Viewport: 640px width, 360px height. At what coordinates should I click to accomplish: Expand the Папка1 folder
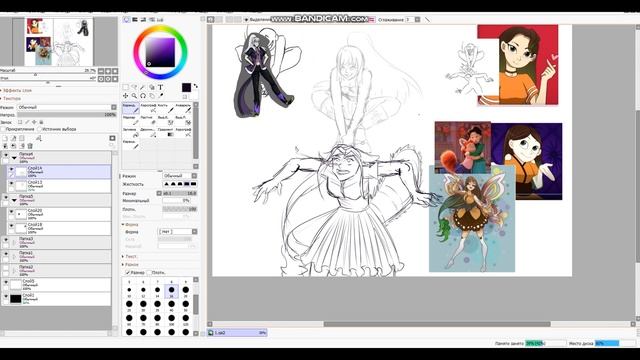(x=14, y=257)
